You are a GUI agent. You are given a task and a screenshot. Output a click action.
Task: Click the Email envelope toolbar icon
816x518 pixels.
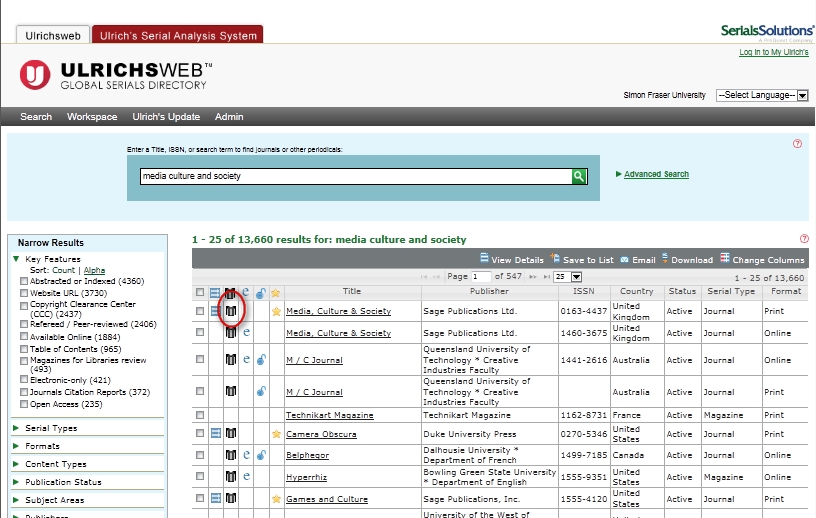coord(624,260)
